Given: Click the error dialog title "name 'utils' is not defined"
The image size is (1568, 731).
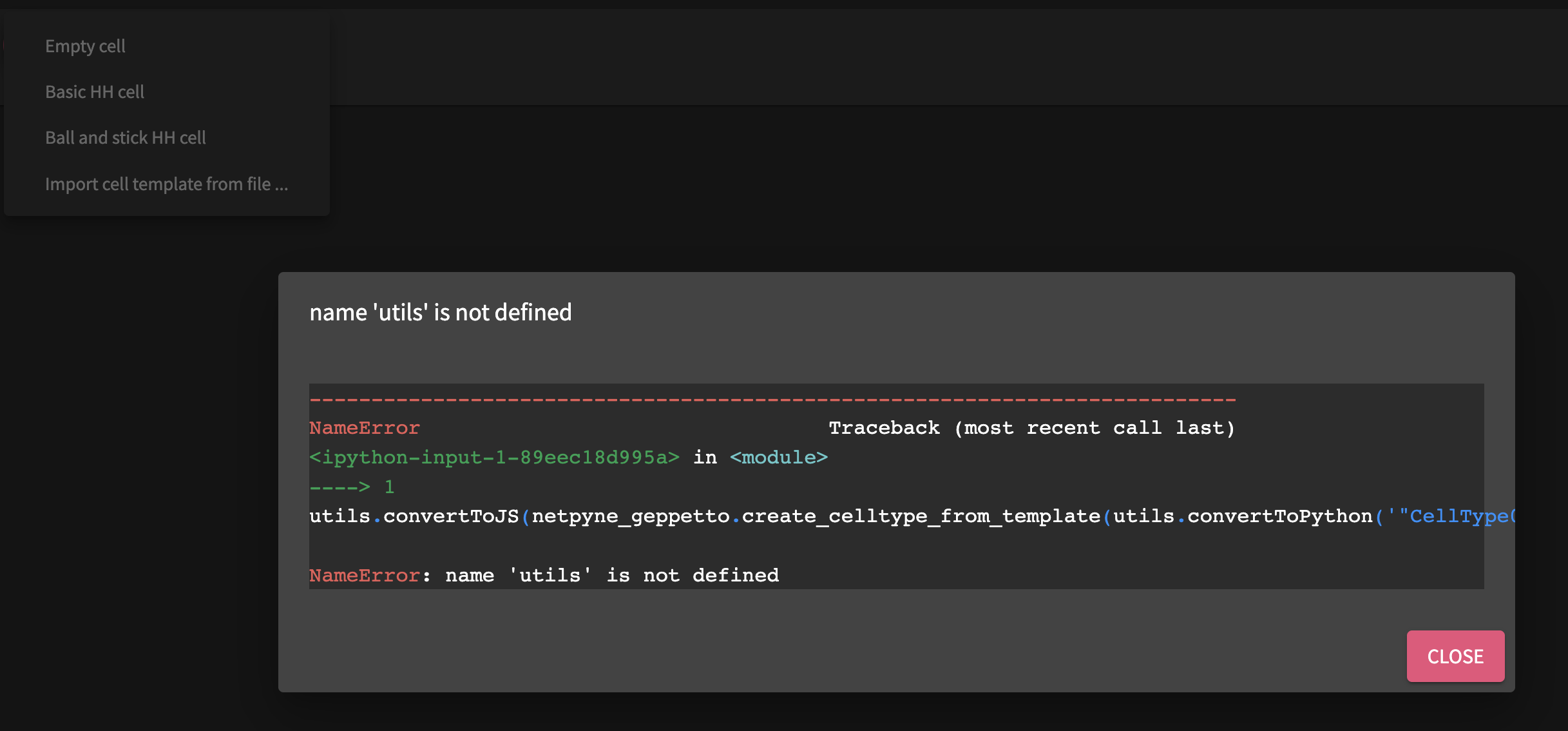Looking at the screenshot, I should [440, 313].
